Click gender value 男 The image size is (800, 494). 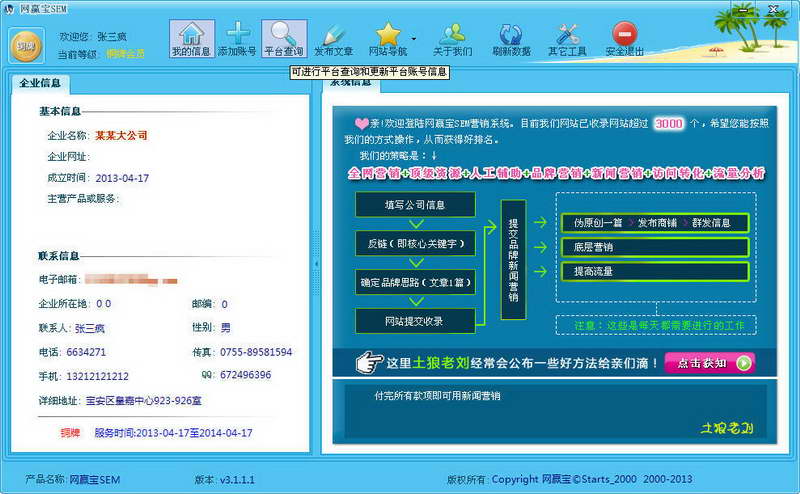[226, 328]
